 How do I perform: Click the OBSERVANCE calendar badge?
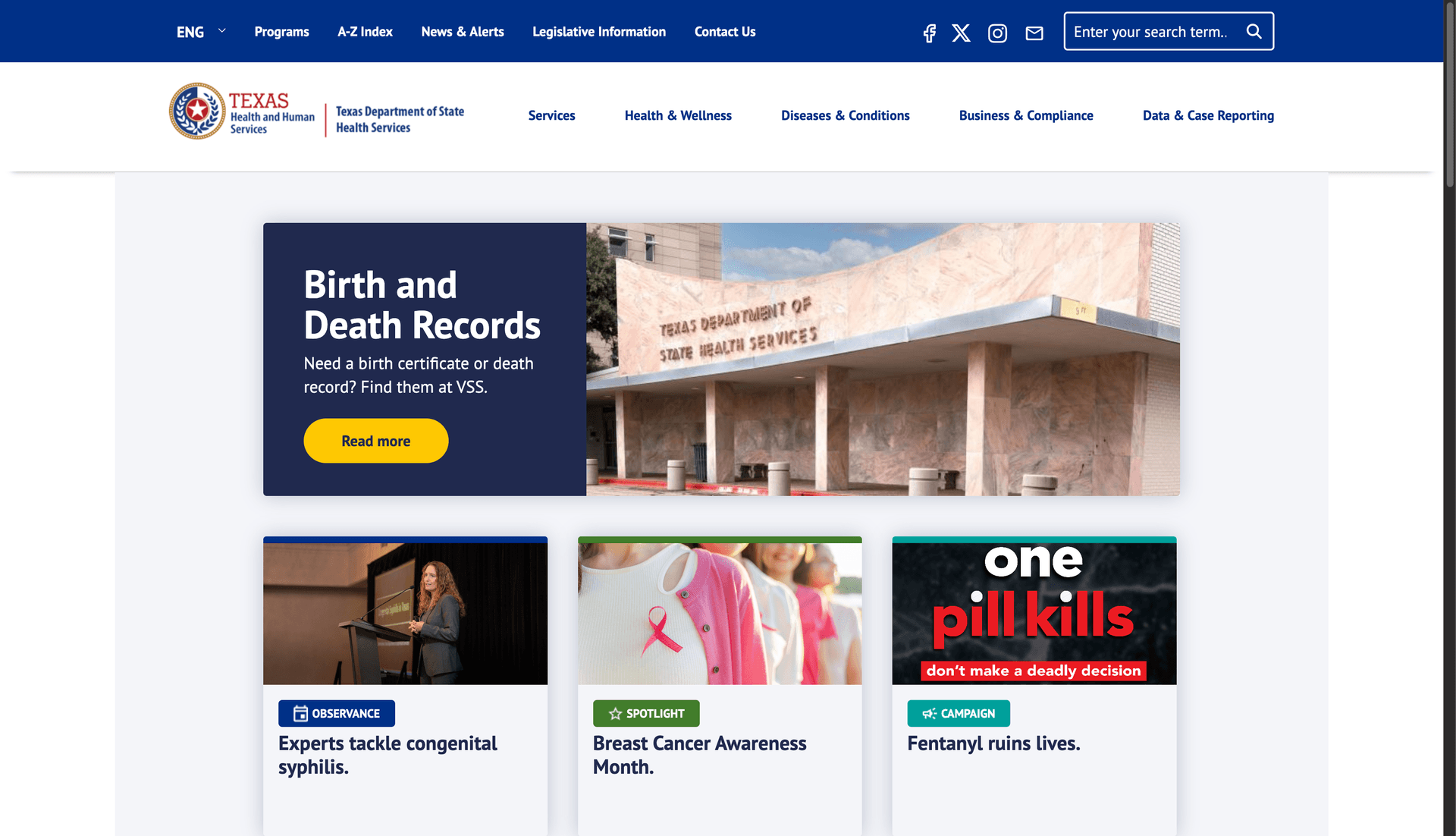(337, 713)
